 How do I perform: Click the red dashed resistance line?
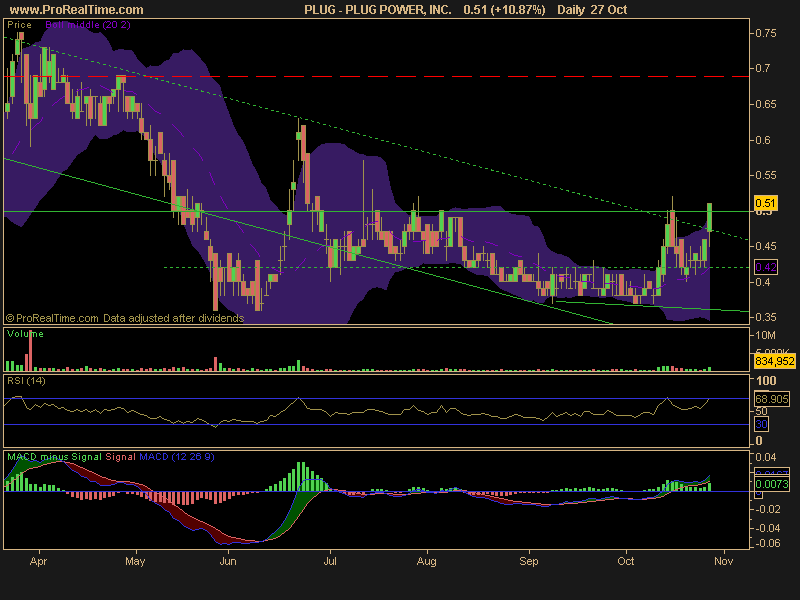pyautogui.click(x=377, y=77)
